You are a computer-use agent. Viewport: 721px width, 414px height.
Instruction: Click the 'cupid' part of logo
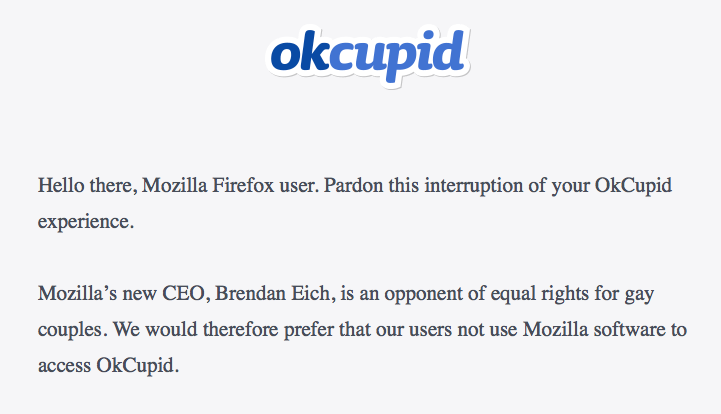coord(397,57)
